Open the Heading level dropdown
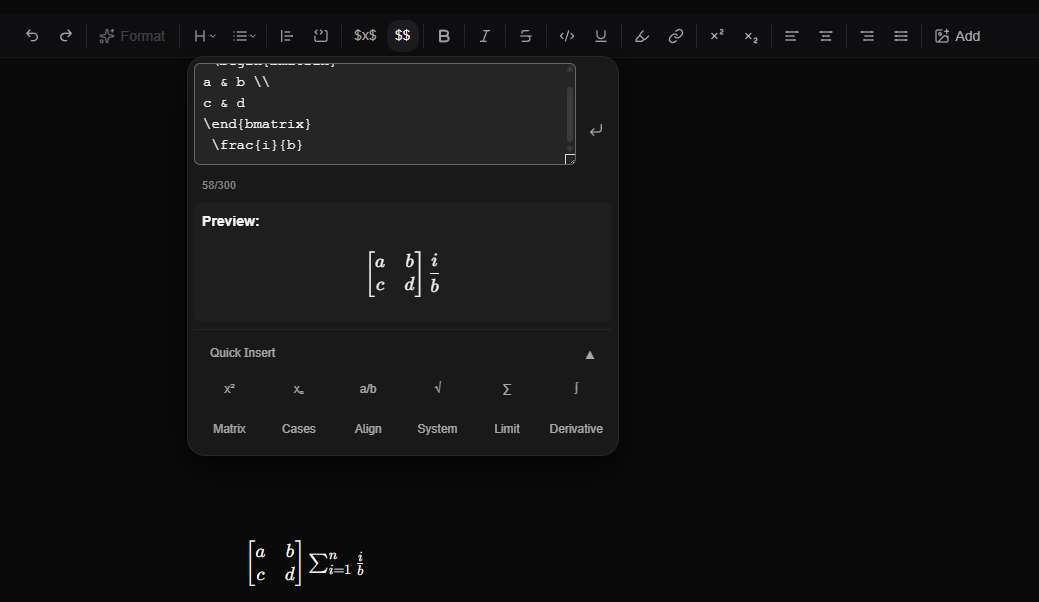Image resolution: width=1039 pixels, height=602 pixels. click(203, 35)
